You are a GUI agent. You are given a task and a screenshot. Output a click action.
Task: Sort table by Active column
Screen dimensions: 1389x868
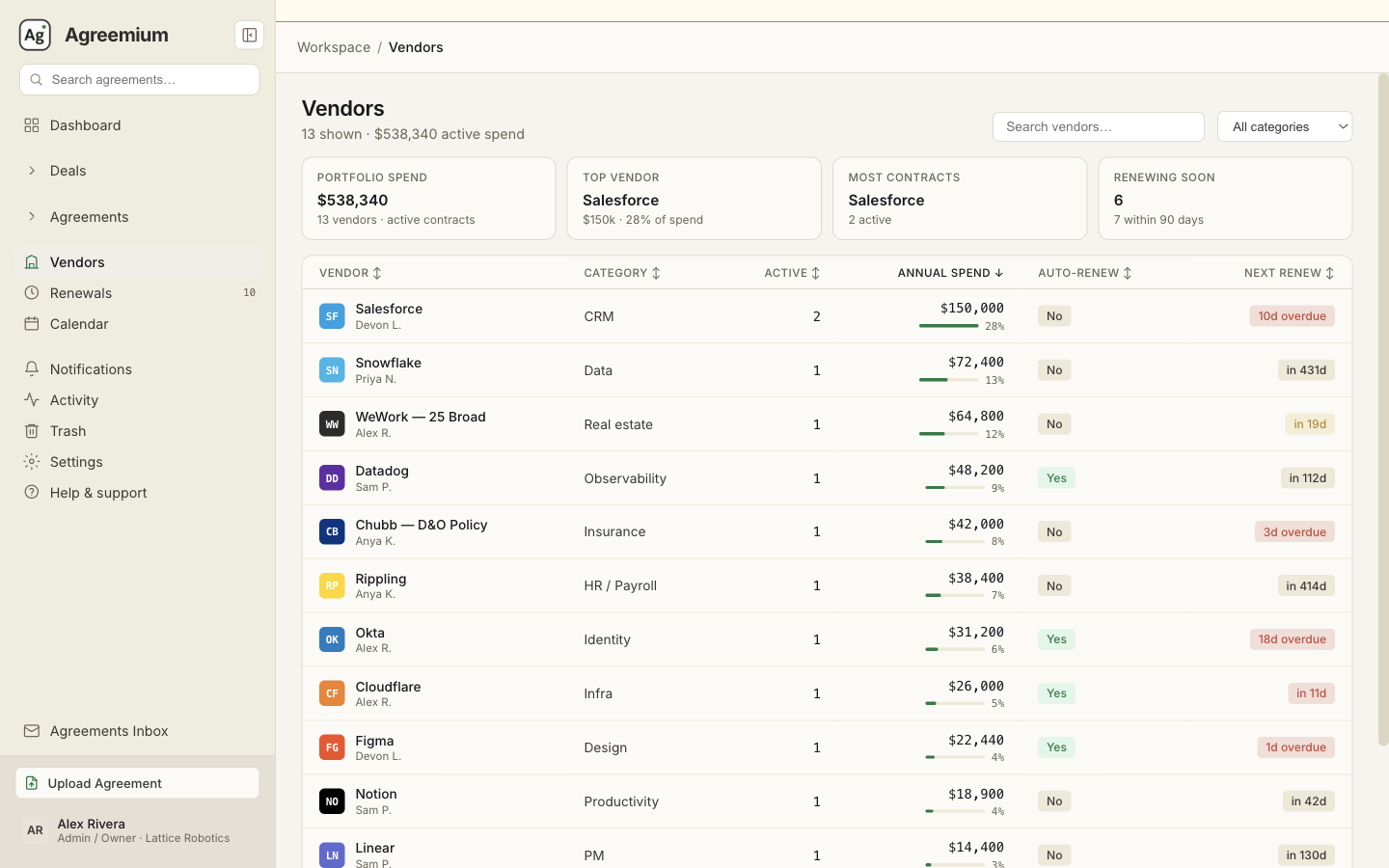792,273
